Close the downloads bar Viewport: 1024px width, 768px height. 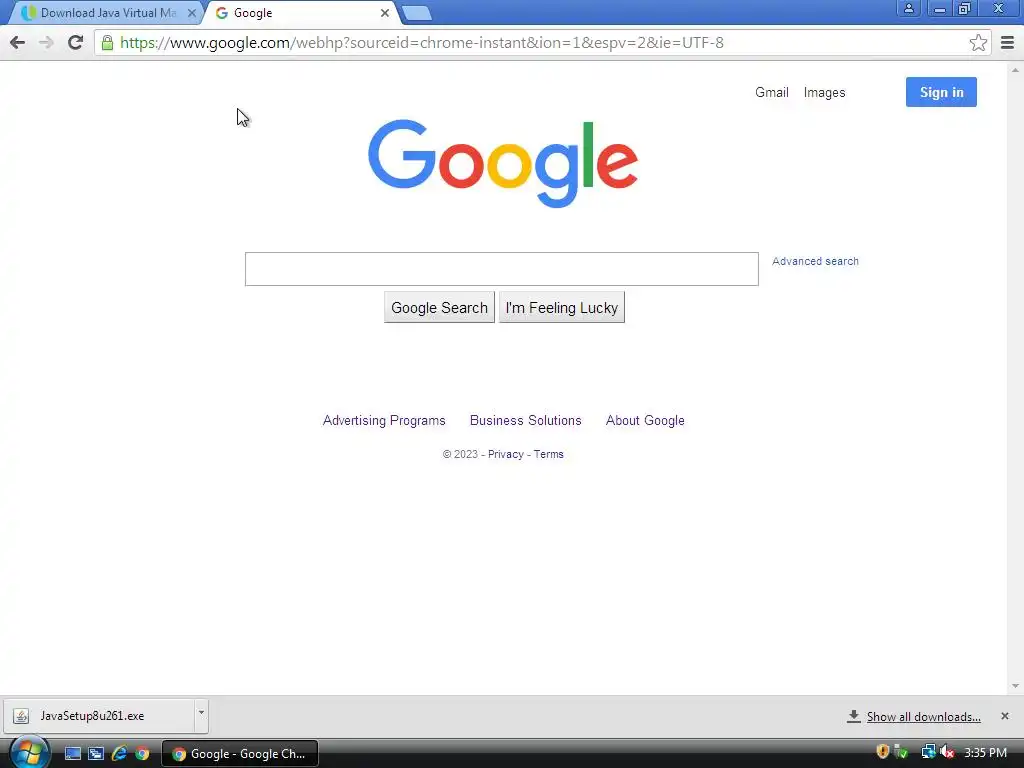coord(1004,716)
